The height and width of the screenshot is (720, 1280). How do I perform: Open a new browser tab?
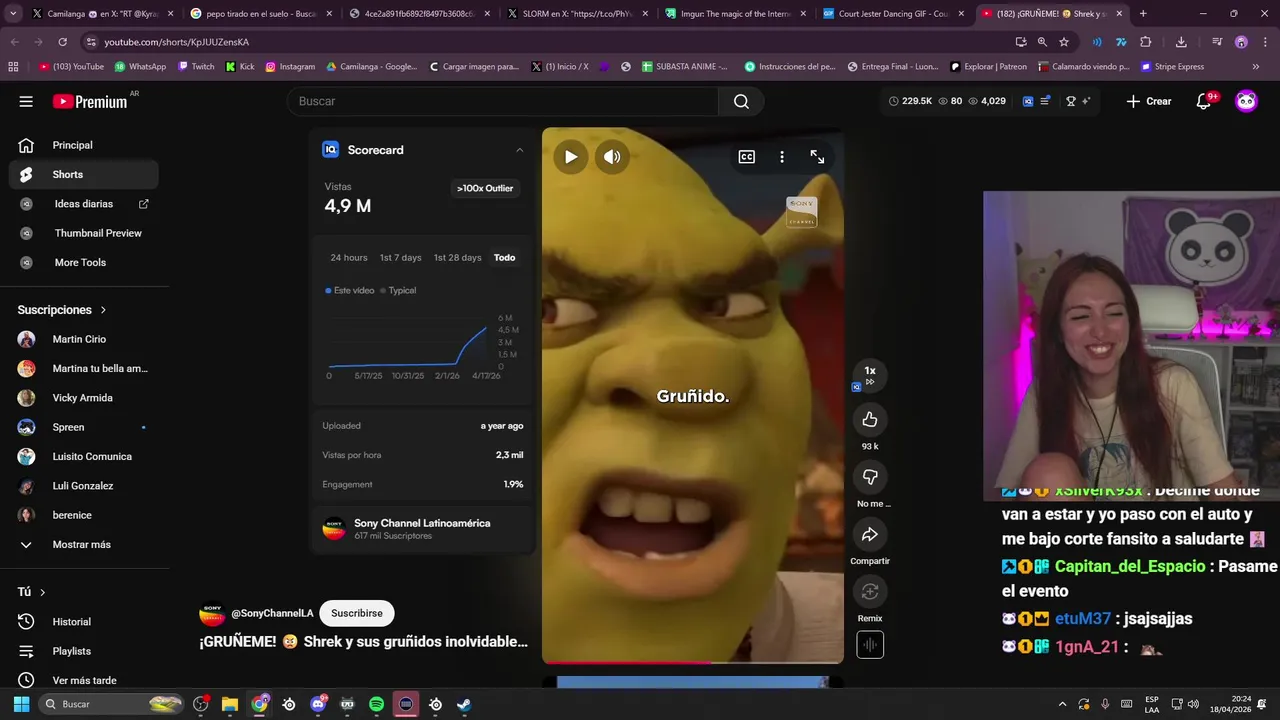[1143, 14]
